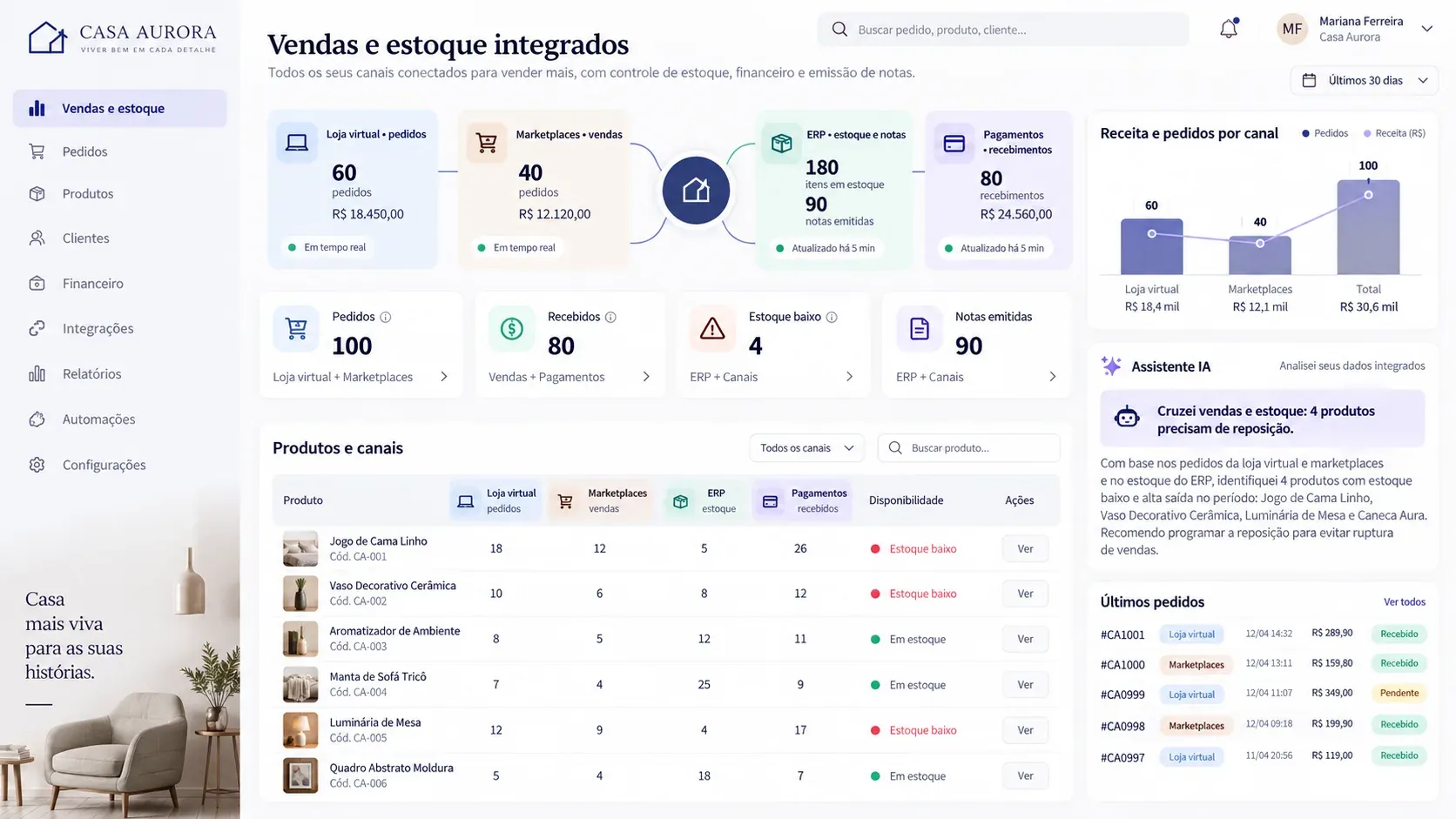
Task: Open the notifications bell
Action: tap(1229, 29)
